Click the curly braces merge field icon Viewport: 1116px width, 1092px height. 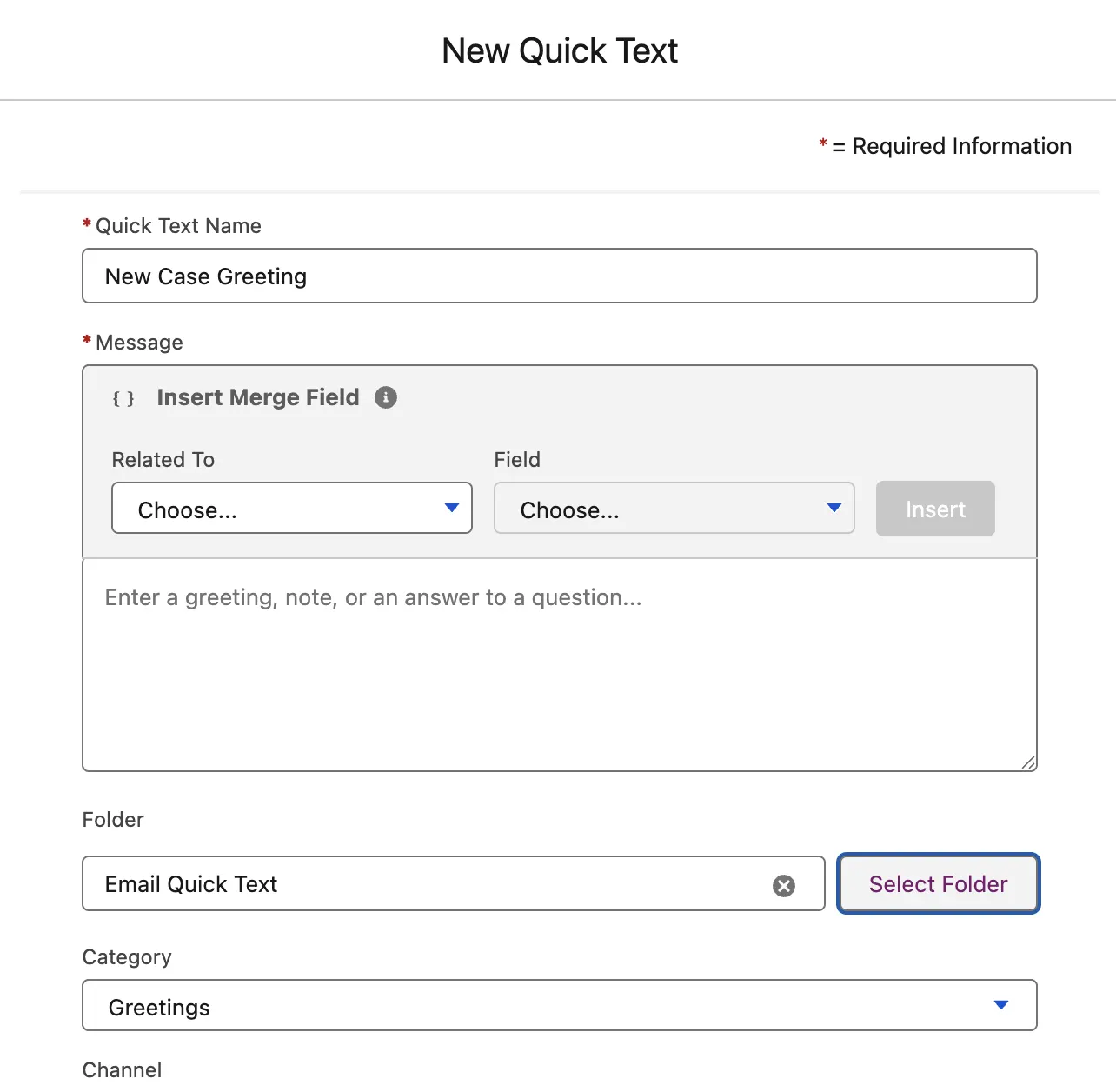(x=123, y=398)
